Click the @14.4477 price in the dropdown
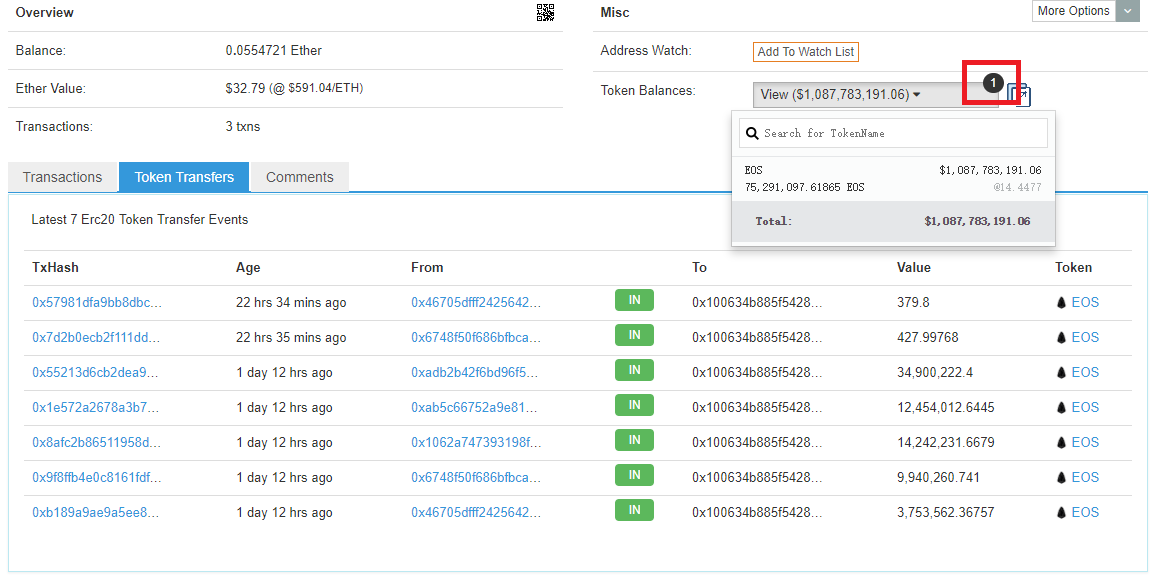 click(1017, 187)
